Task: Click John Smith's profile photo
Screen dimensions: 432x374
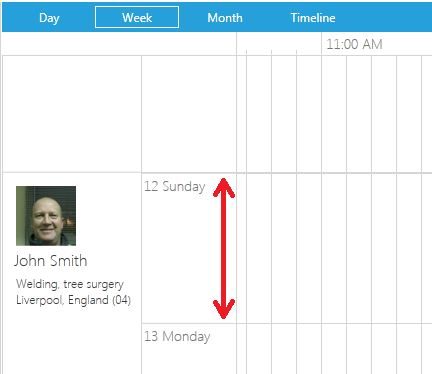Action: (x=46, y=216)
